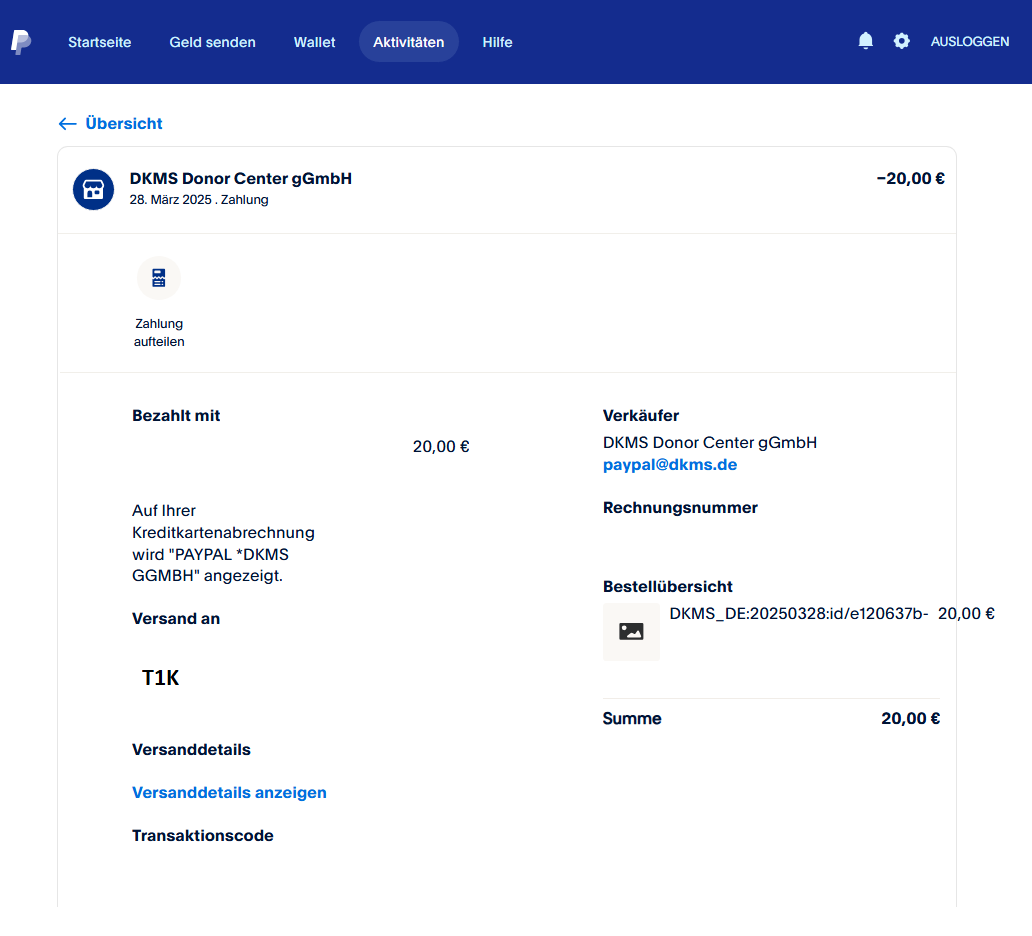Go back to Übersicht
This screenshot has height=936, width=1032.
(x=111, y=124)
